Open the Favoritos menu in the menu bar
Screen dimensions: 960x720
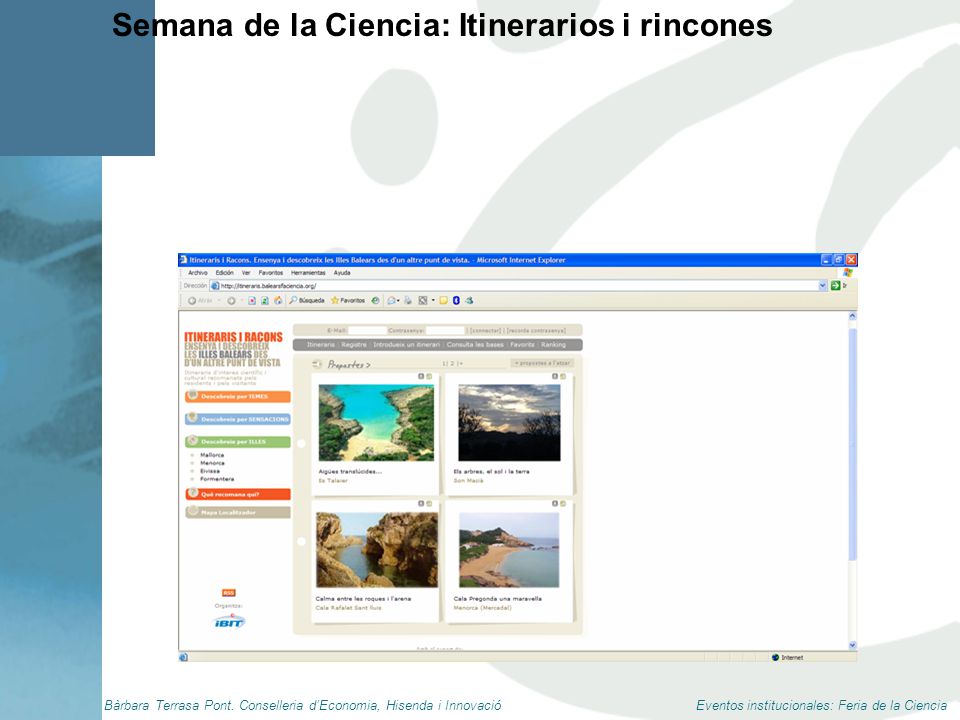(x=271, y=273)
